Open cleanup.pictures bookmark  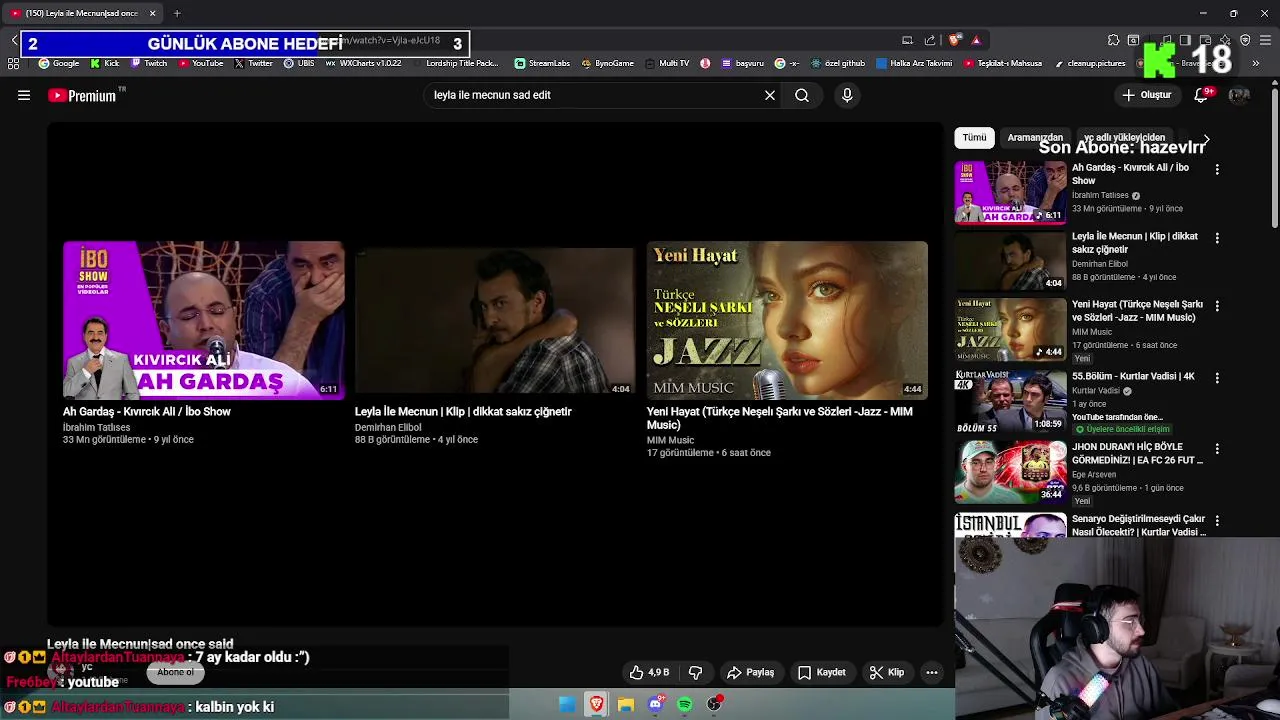(1090, 63)
